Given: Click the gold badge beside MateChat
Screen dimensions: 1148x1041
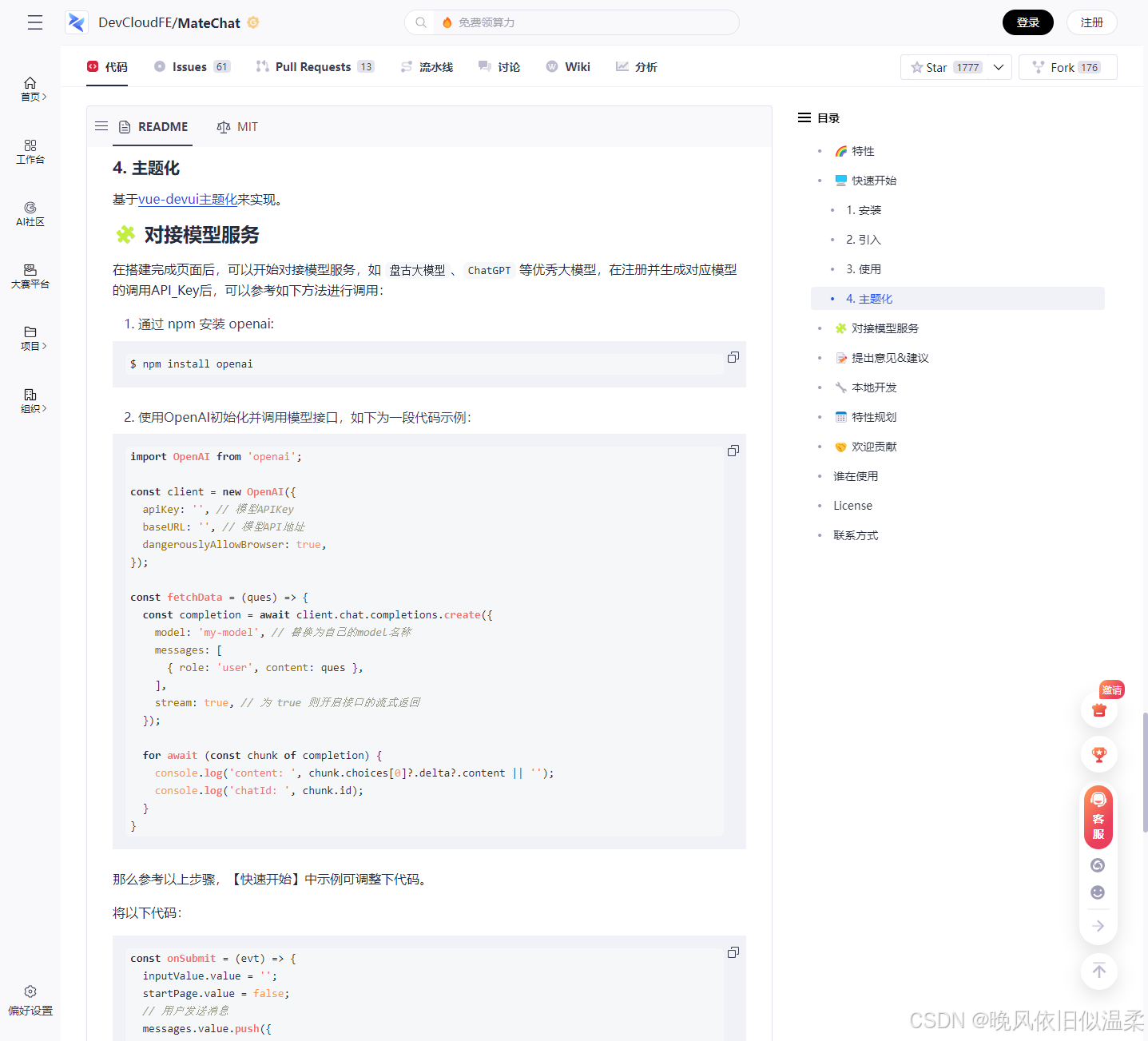Looking at the screenshot, I should coord(253,22).
